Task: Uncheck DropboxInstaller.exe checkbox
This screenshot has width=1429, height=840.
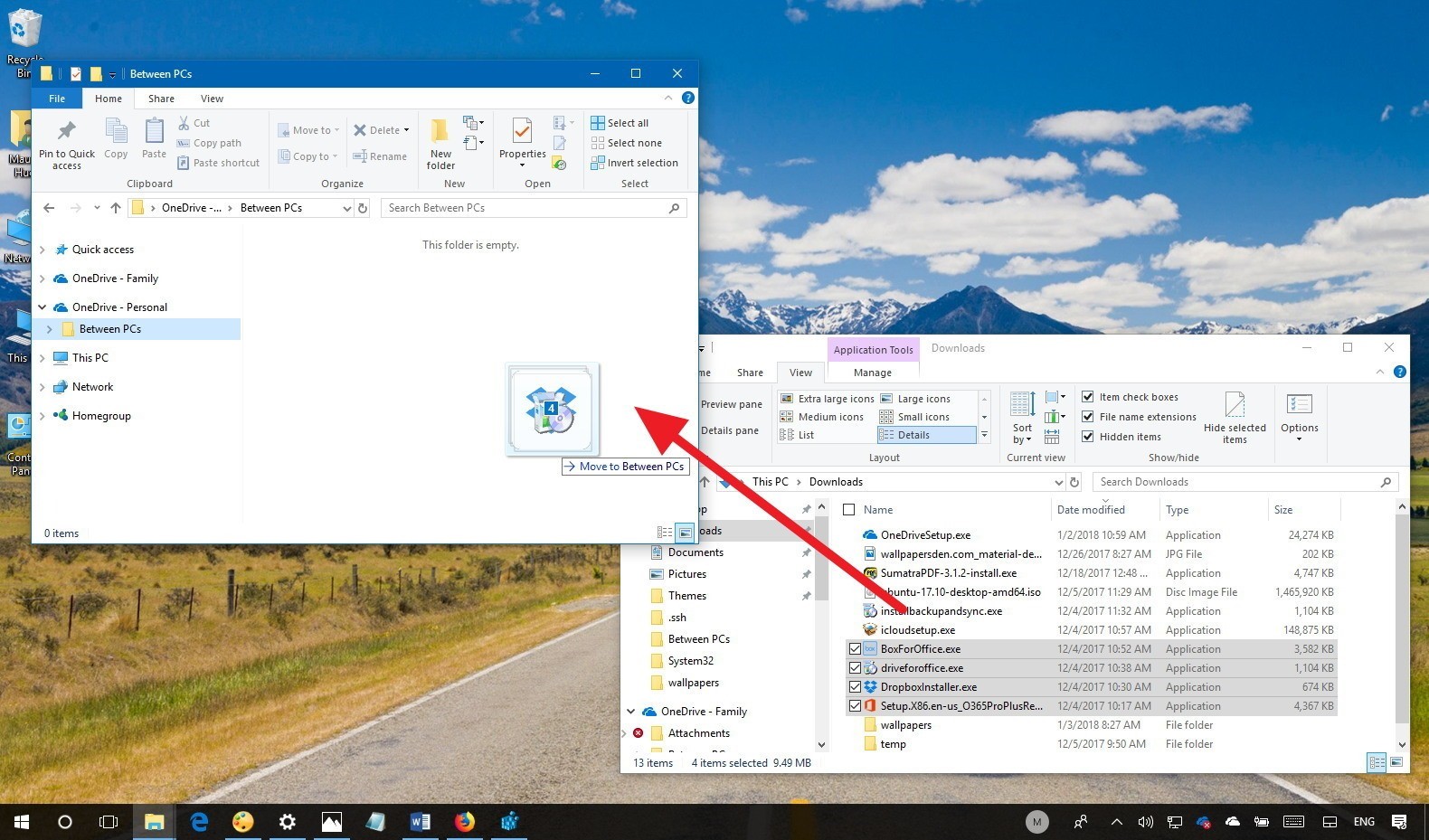Action: pyautogui.click(x=855, y=686)
